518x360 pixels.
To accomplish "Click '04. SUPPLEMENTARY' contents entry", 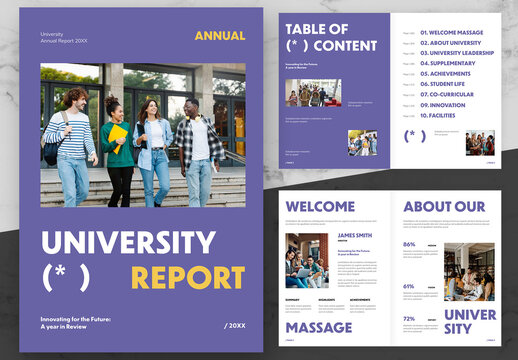I will pyautogui.click(x=448, y=63).
